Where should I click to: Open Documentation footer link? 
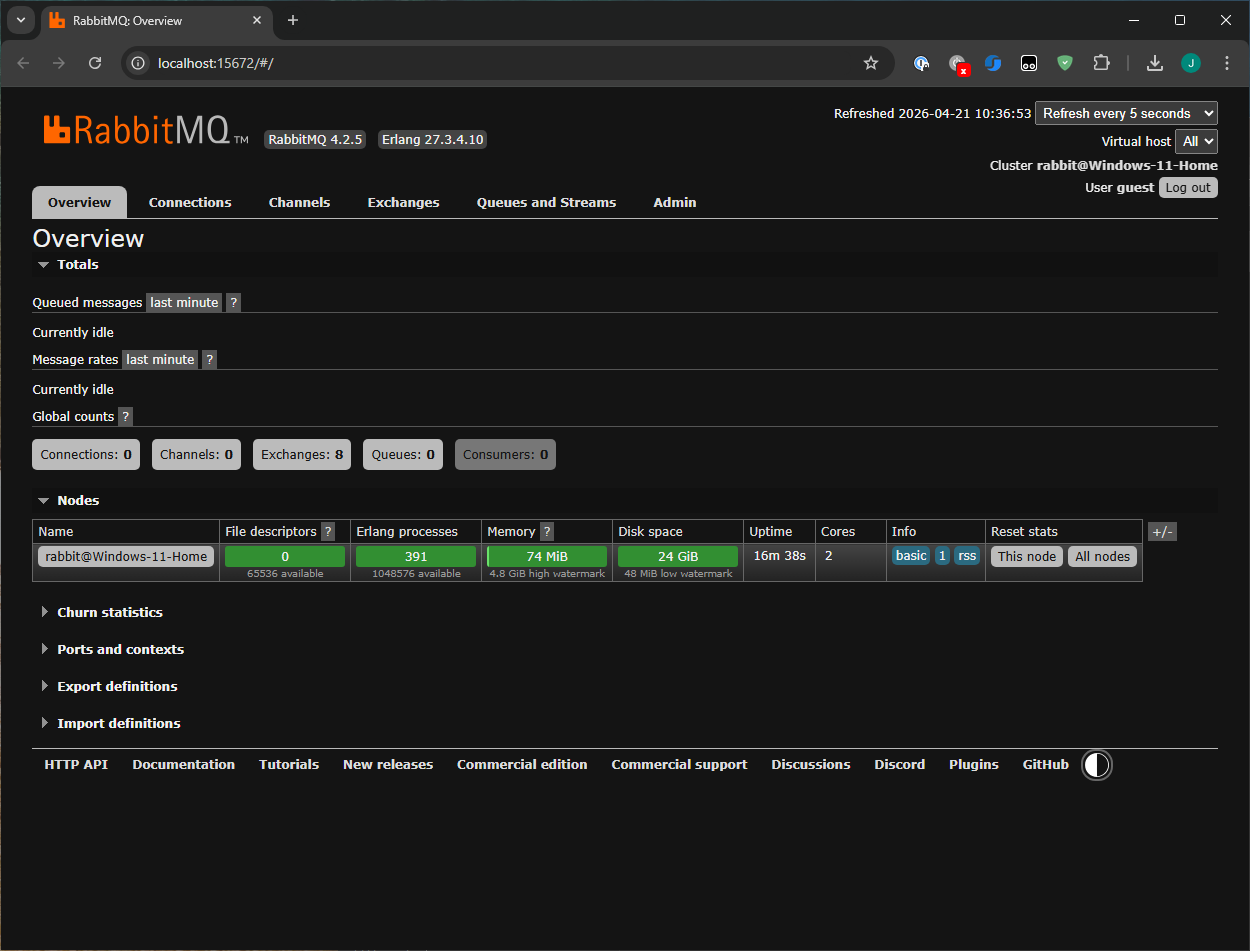click(x=183, y=764)
